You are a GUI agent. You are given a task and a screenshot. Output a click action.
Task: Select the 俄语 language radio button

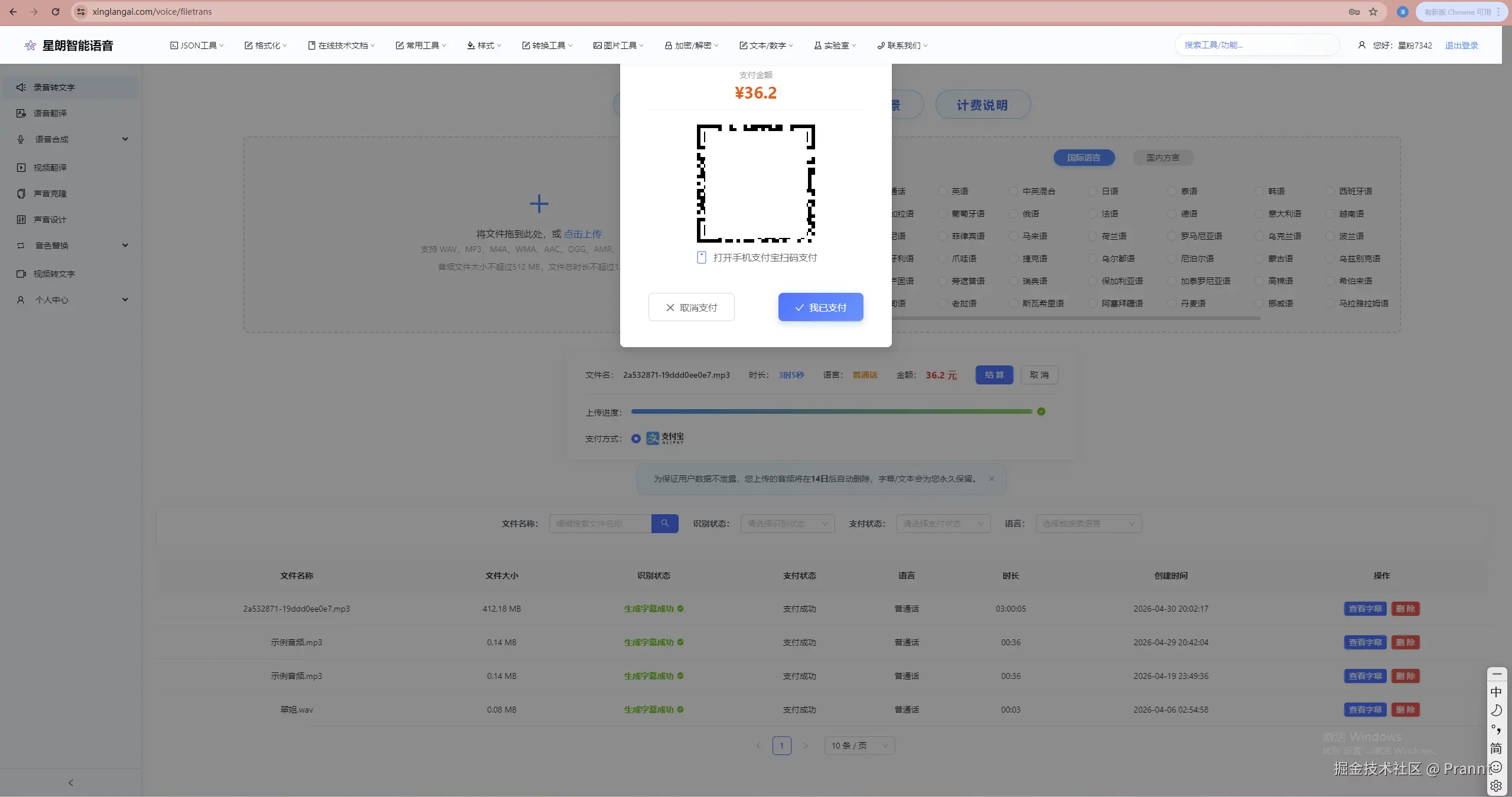pos(1014,214)
